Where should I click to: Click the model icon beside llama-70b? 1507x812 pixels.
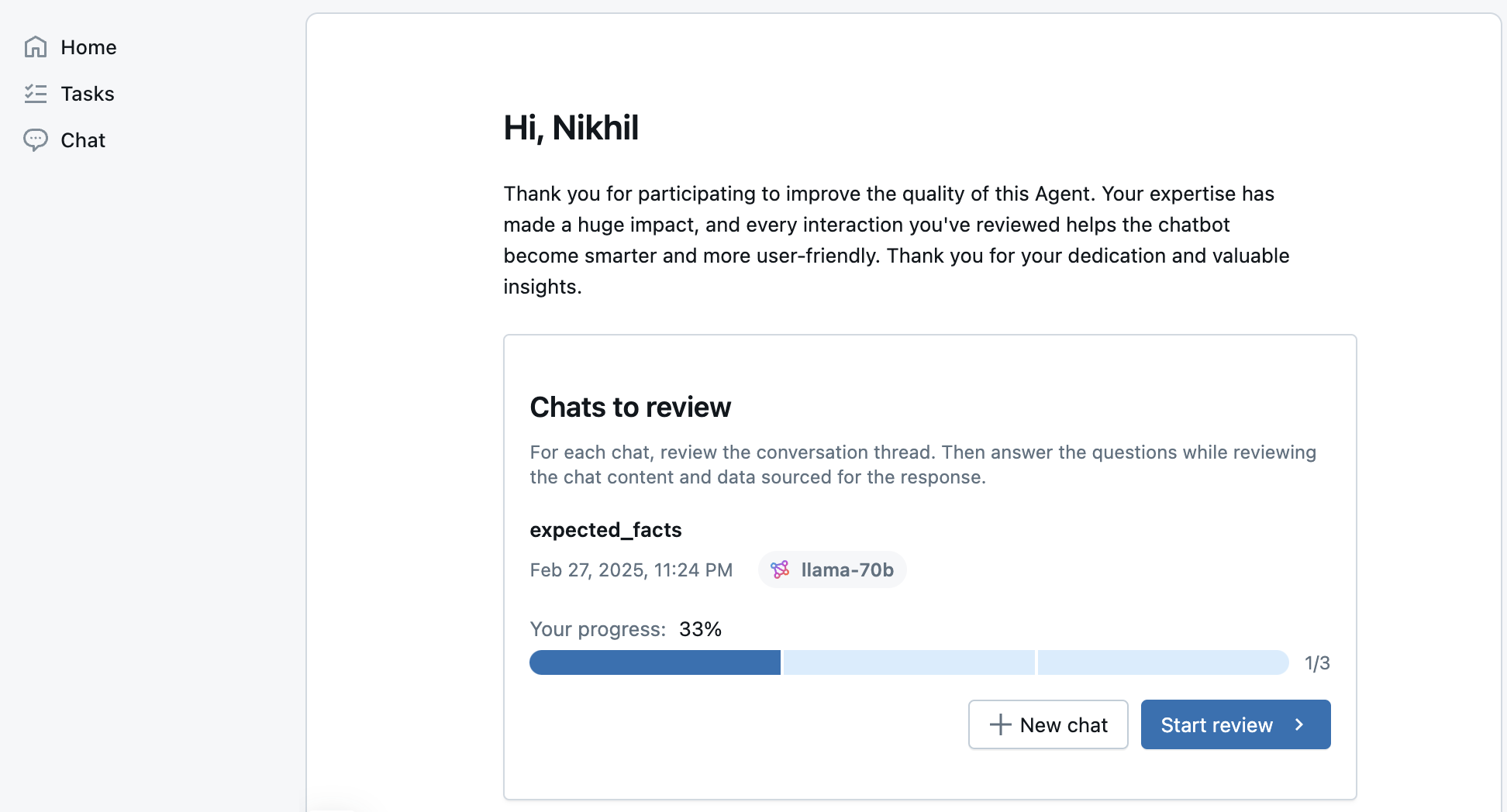(780, 569)
